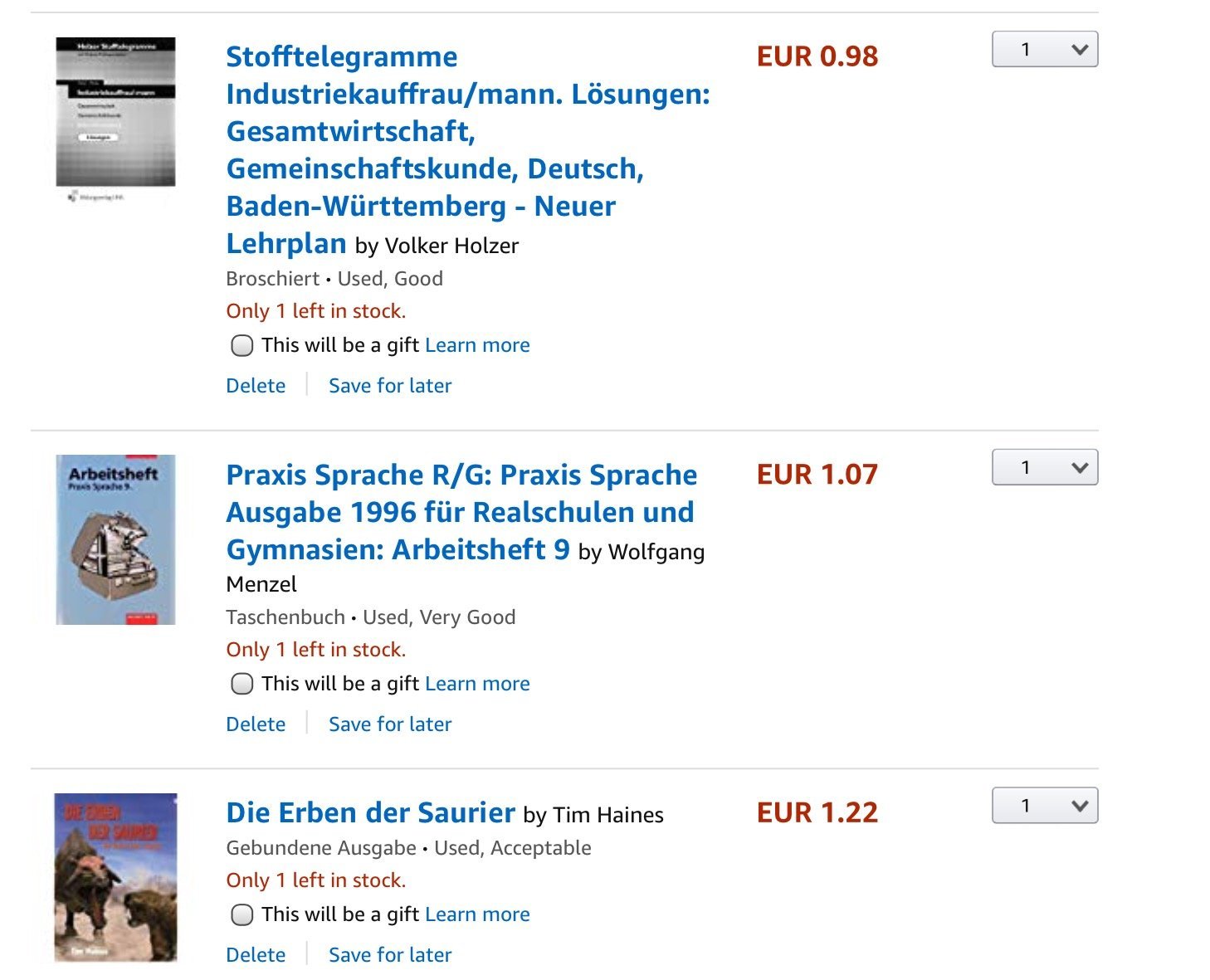Click Learn more under the Stofftelegramme gift option
Screen dimensions: 1210x980
(x=477, y=345)
